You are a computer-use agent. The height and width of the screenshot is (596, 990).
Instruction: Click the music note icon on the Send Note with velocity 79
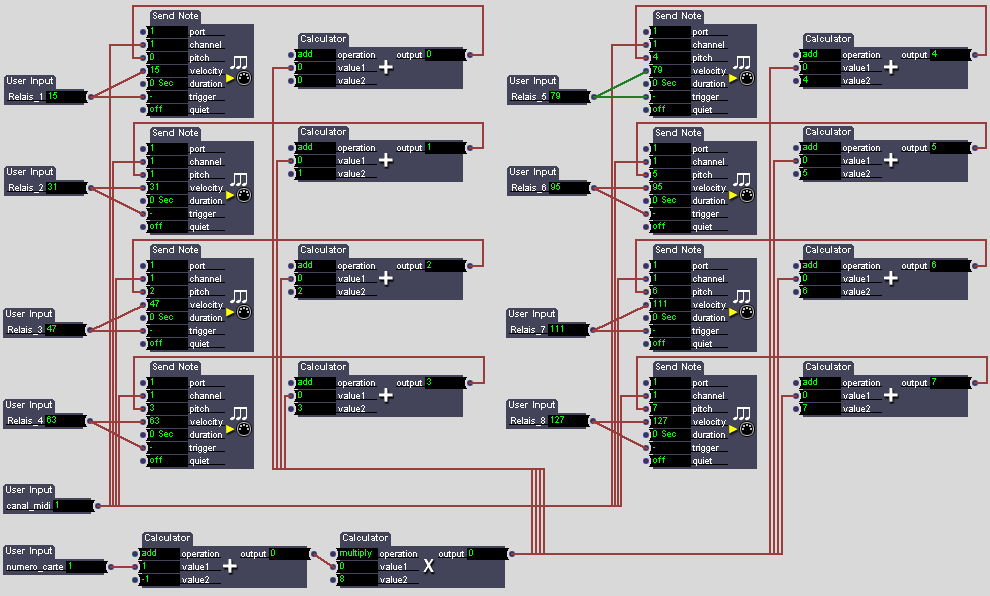742,62
